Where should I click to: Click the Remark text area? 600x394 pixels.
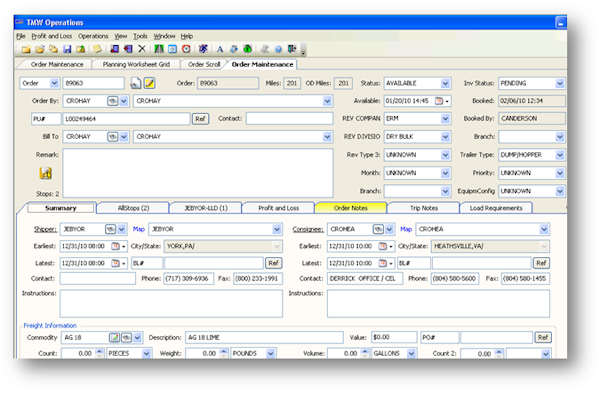198,173
